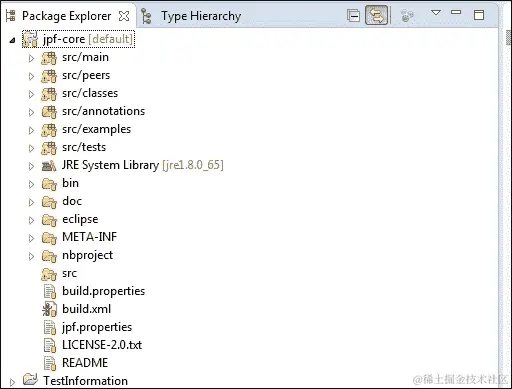Screen dimensions: 512x389
Task: Expand the src/main source folder
Action: pos(31,58)
